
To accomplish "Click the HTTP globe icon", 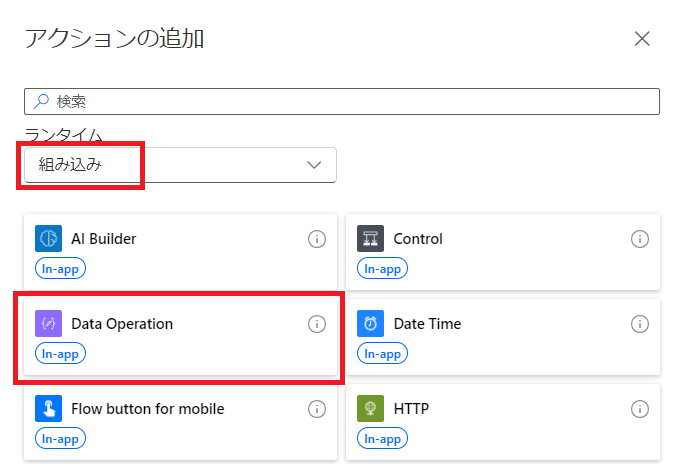I will pyautogui.click(x=370, y=408).
